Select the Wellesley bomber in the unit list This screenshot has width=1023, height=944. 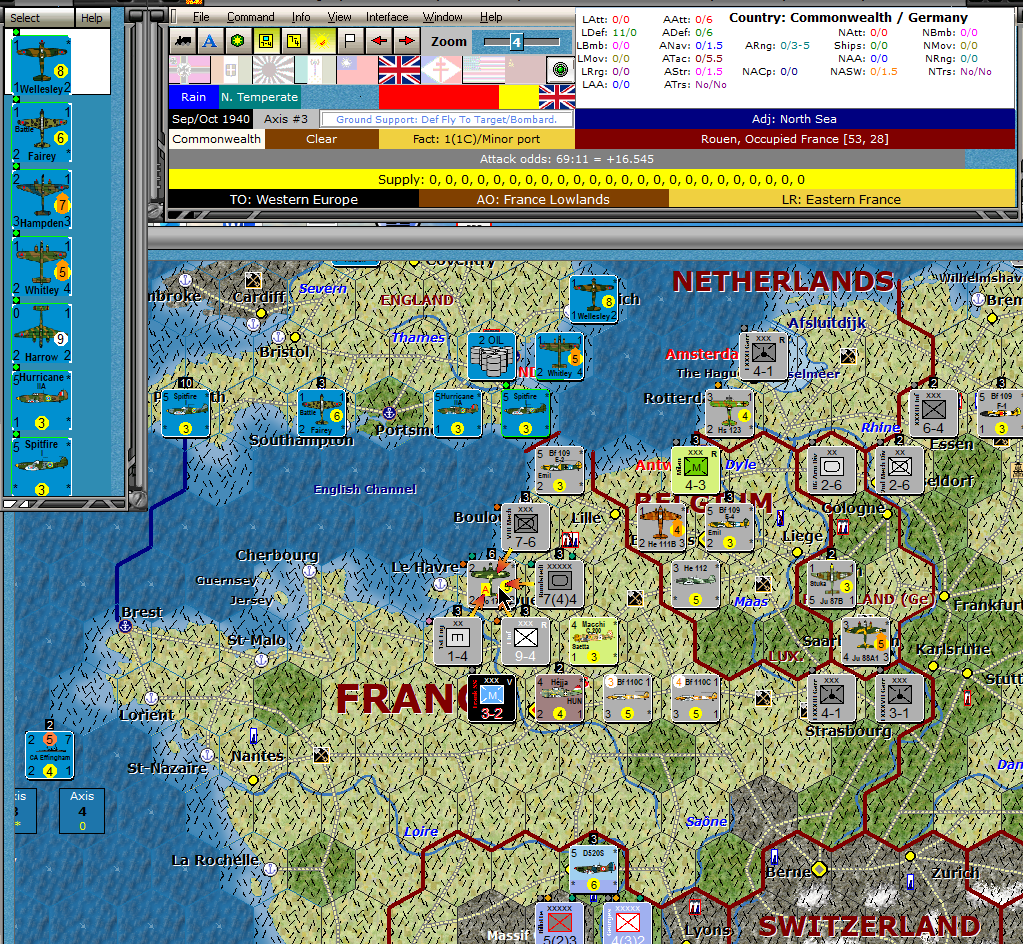(42, 65)
